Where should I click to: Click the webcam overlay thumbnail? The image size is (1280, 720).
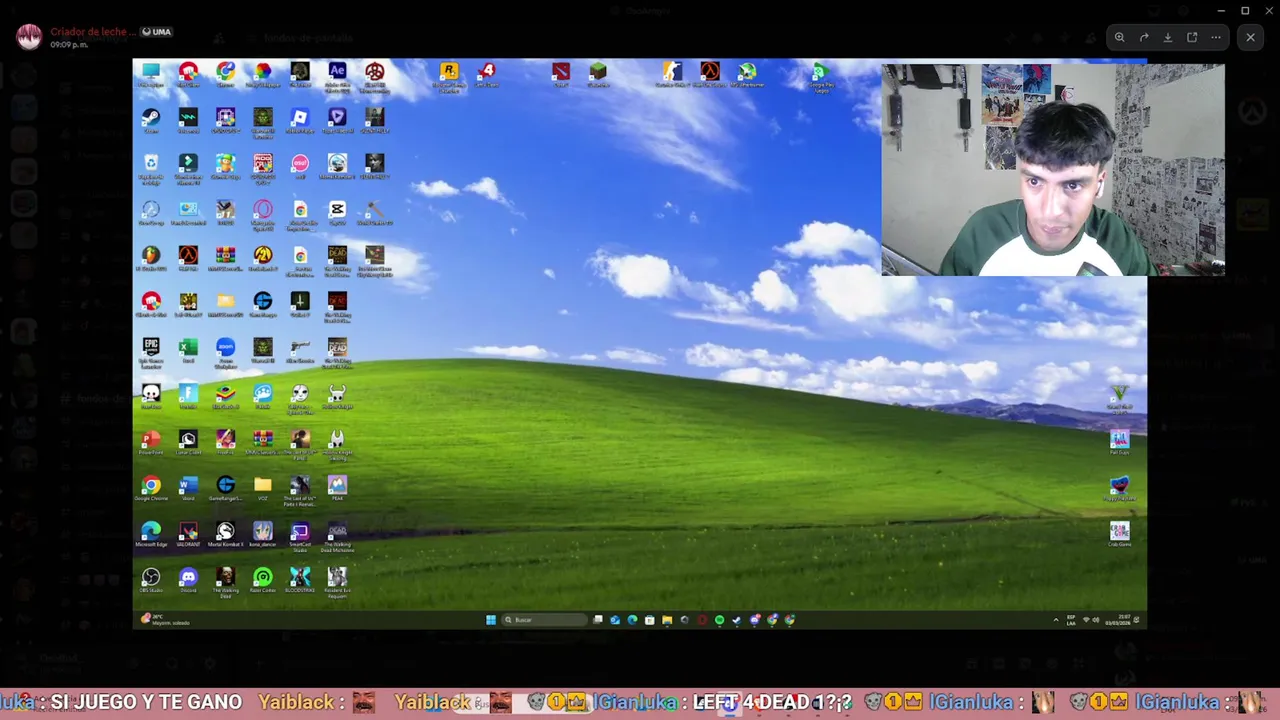pos(1053,170)
